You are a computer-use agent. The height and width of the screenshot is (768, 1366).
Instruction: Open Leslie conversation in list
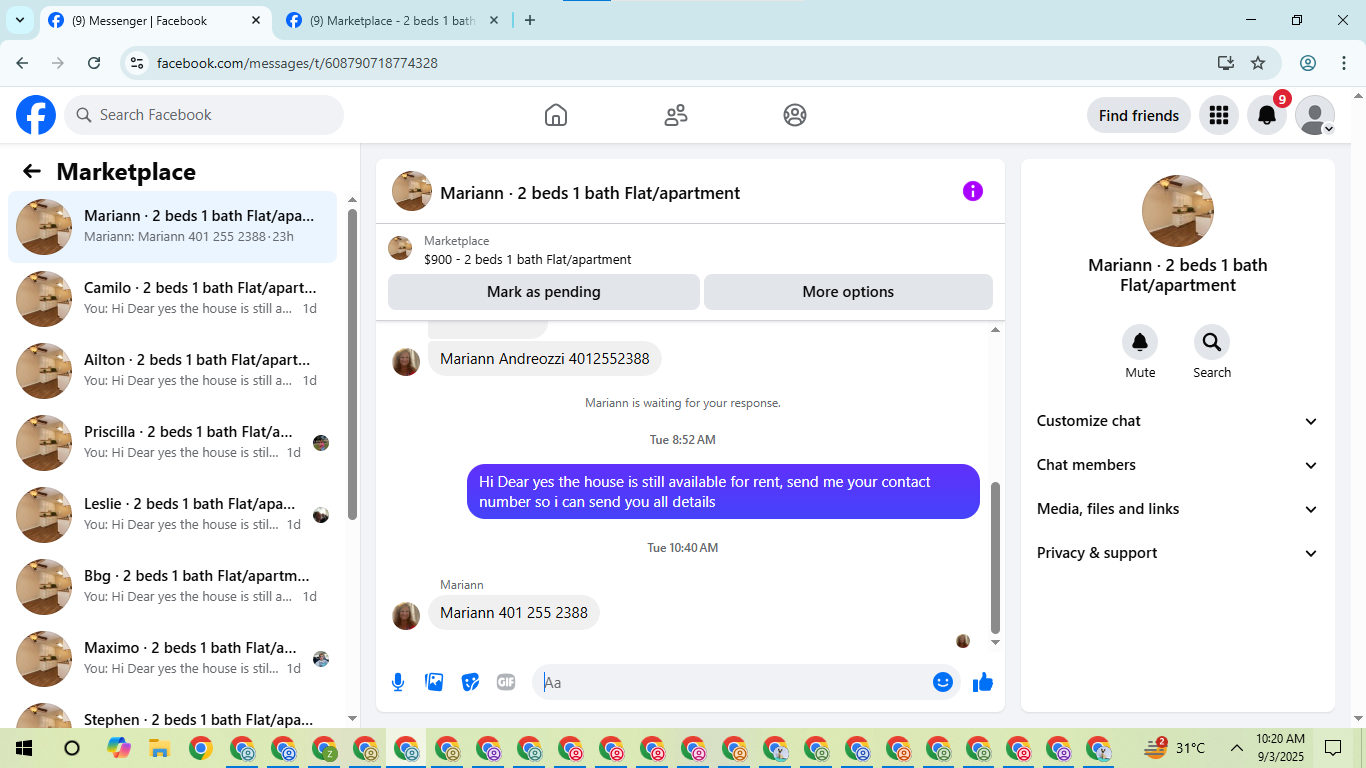(x=173, y=515)
